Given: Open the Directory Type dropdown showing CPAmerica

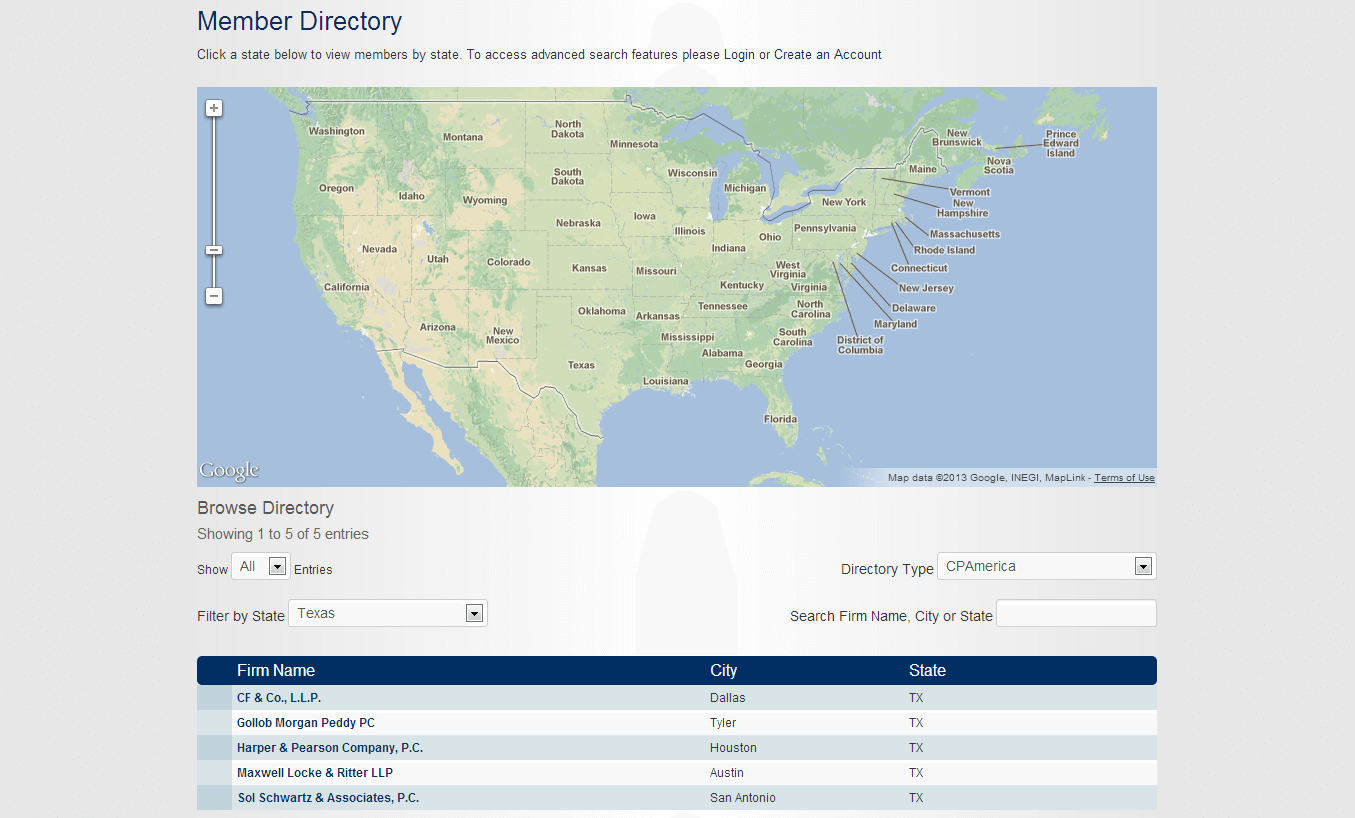Looking at the screenshot, I should [x=1143, y=566].
